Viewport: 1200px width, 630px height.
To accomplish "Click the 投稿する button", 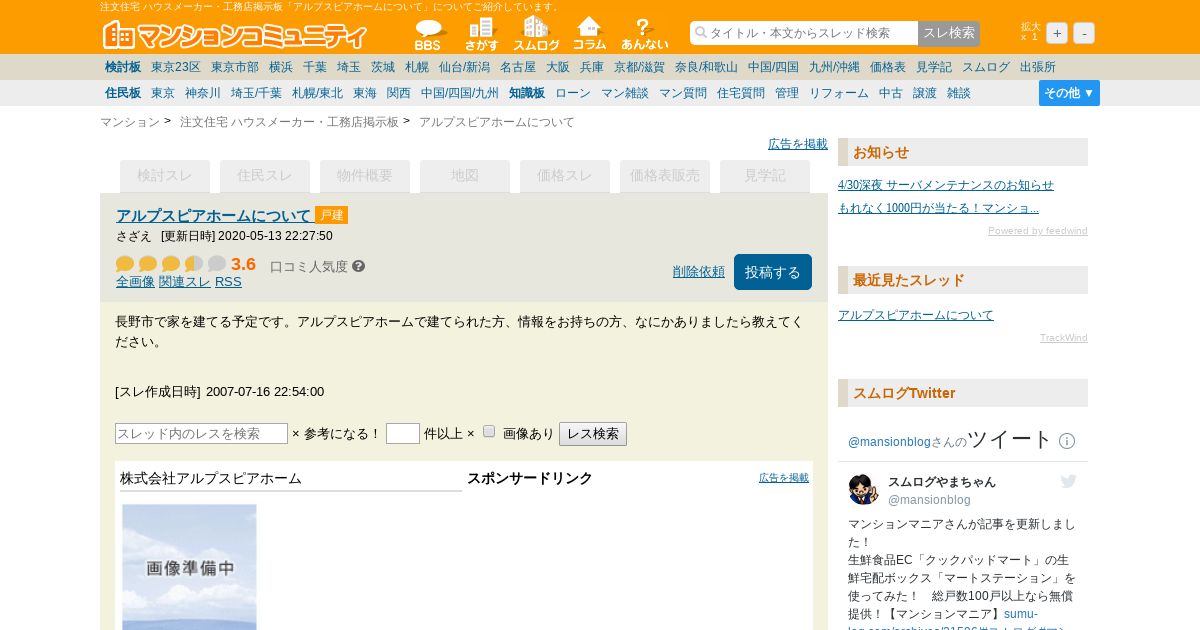I will (x=773, y=272).
